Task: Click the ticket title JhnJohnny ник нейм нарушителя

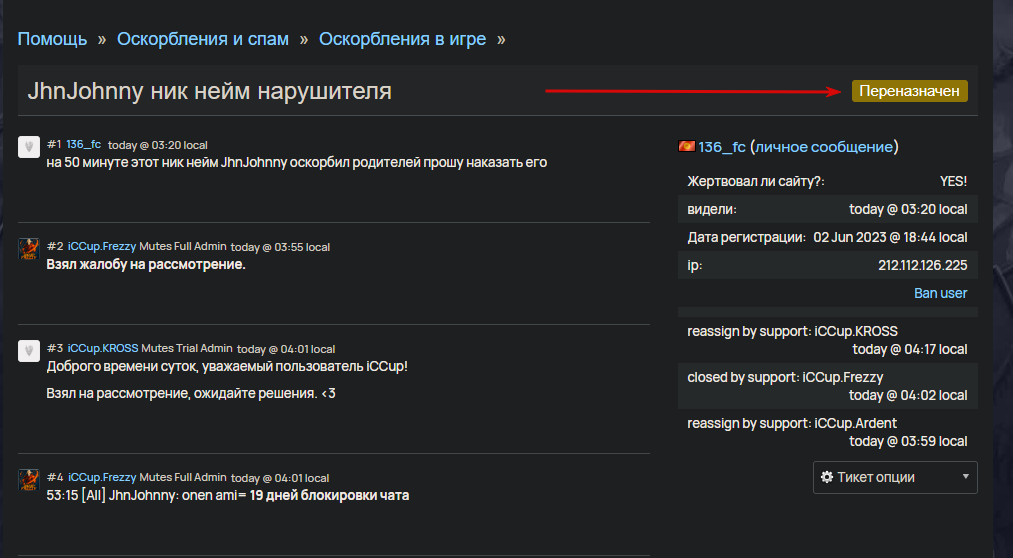Action: 209,91
